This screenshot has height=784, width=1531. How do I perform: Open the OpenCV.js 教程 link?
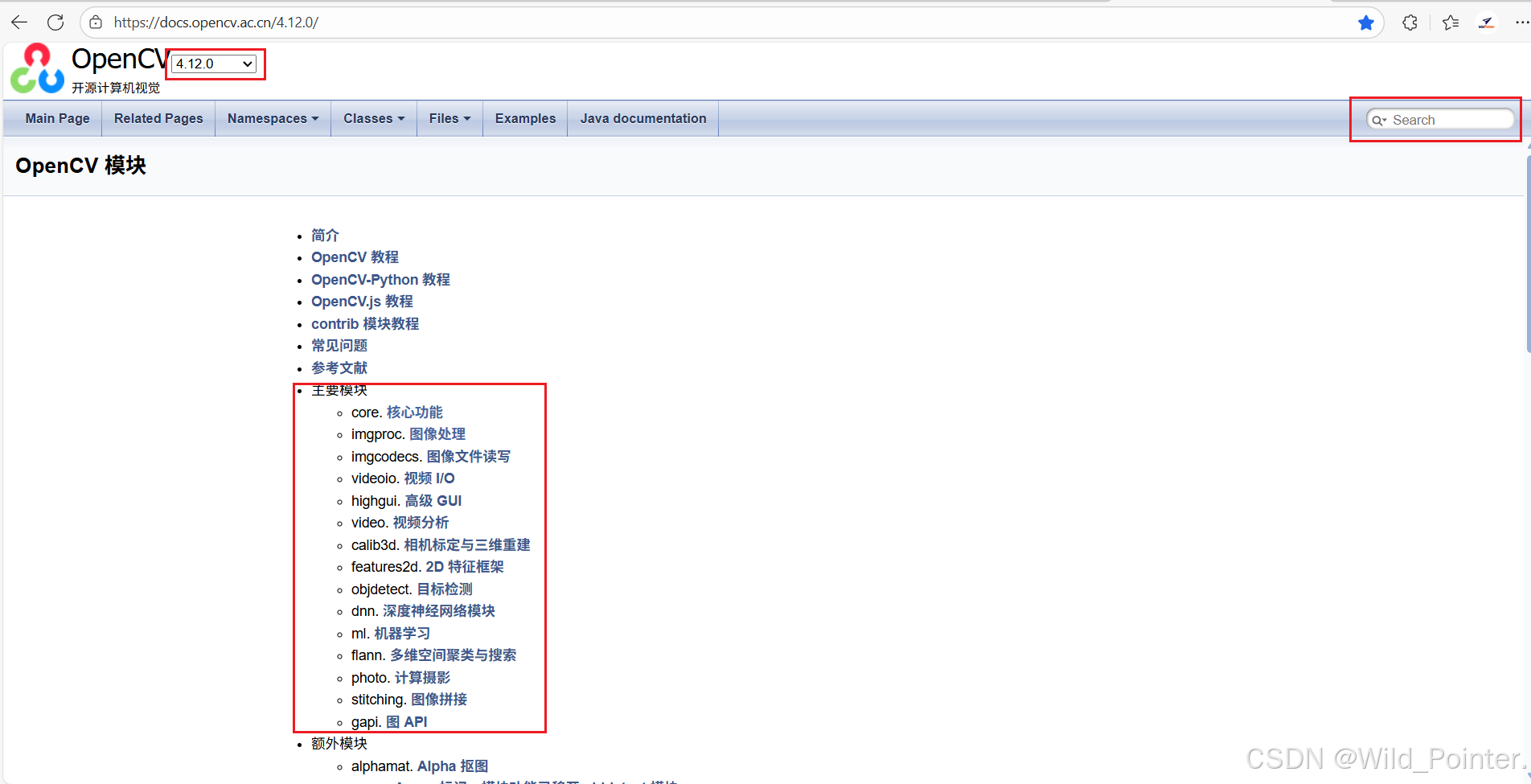coord(362,302)
